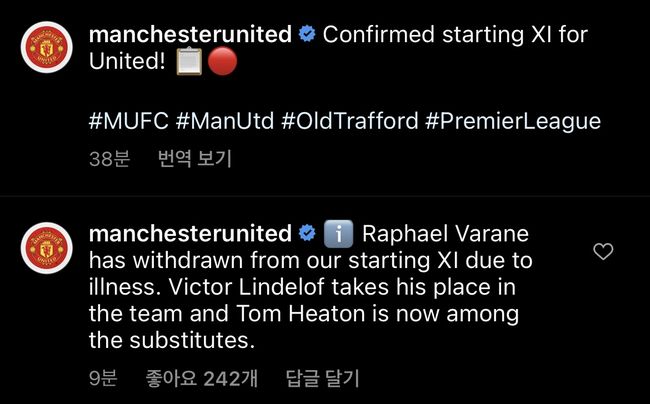650x404 pixels.
Task: Open the #PremierLeague hashtag
Action: [513, 122]
